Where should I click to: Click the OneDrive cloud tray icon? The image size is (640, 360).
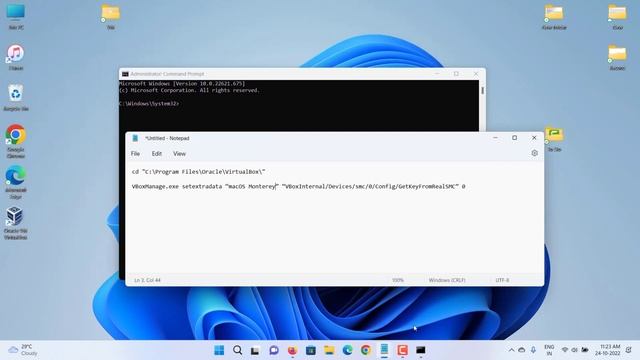tap(522, 350)
